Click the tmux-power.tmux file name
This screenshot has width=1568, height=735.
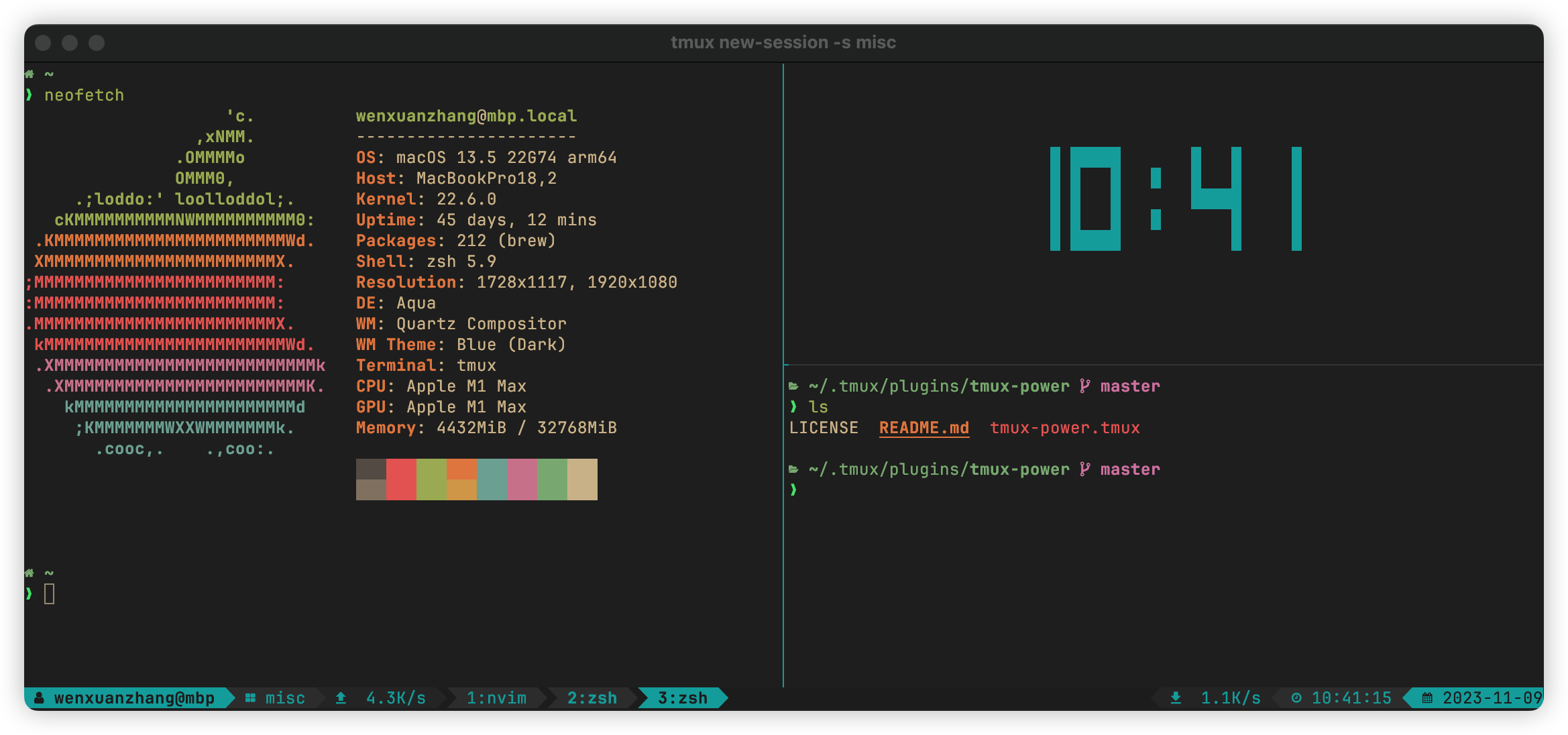click(1065, 427)
